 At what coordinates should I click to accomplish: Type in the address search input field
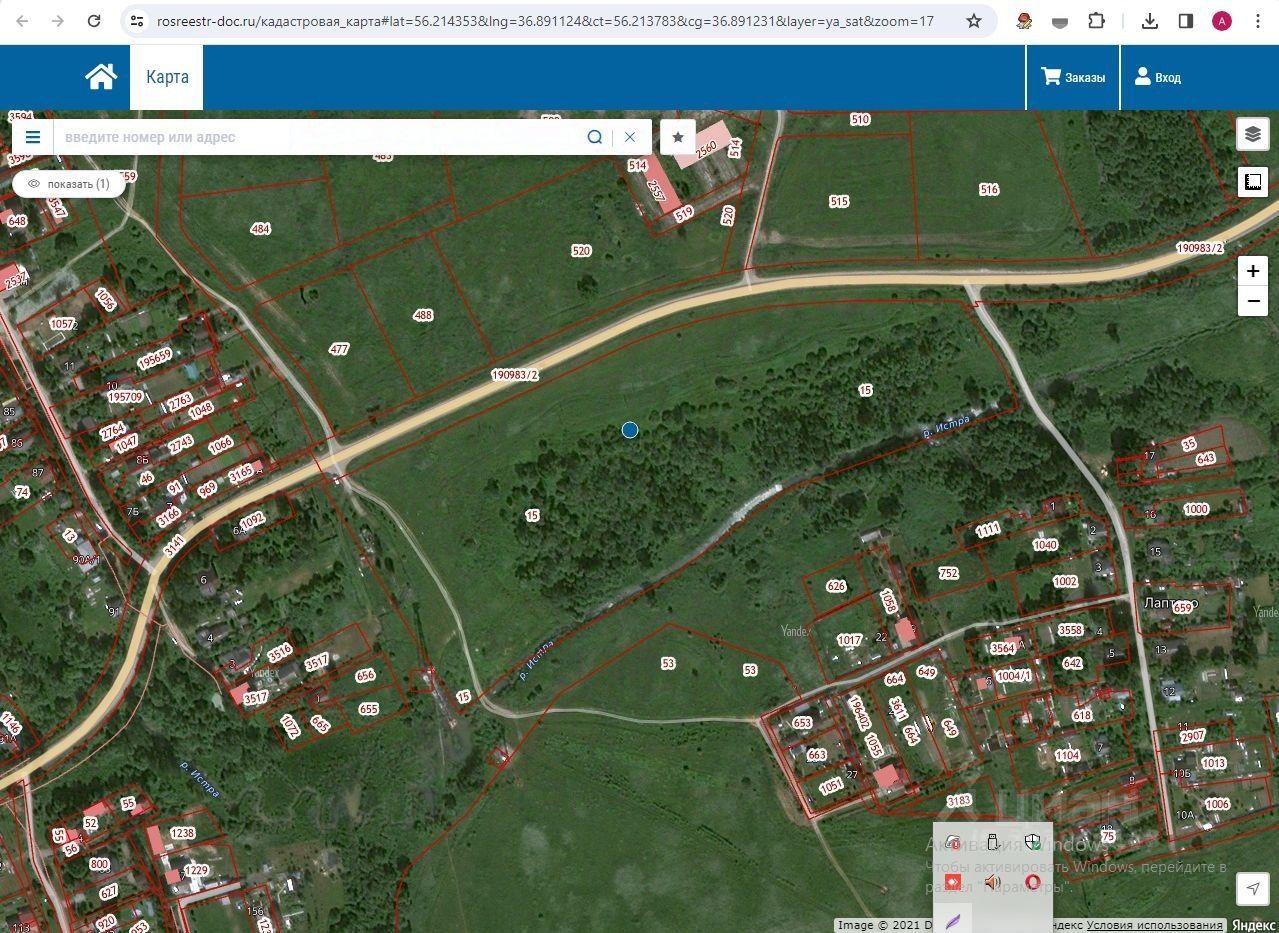pos(320,137)
